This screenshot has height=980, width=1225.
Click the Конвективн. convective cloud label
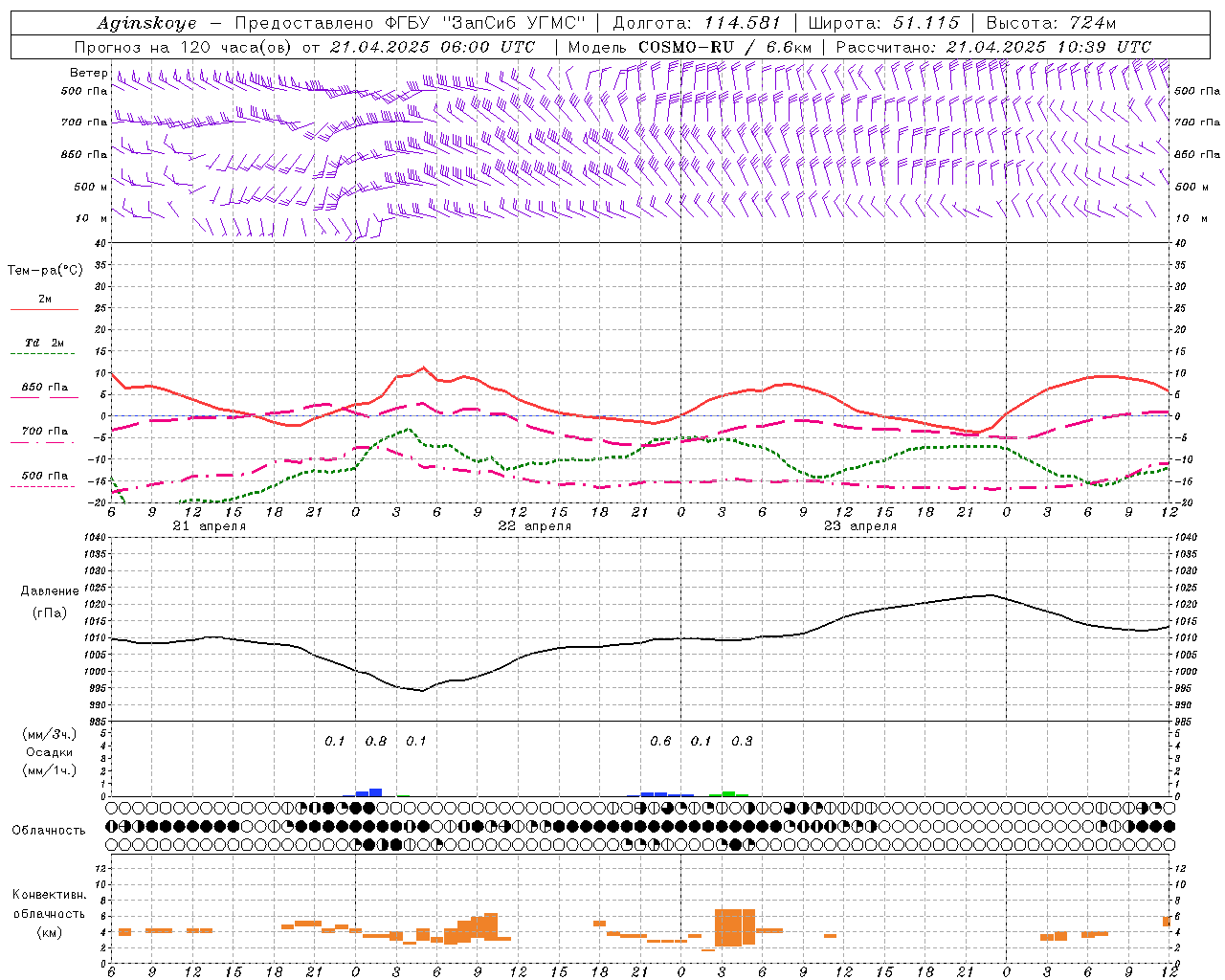click(x=49, y=895)
